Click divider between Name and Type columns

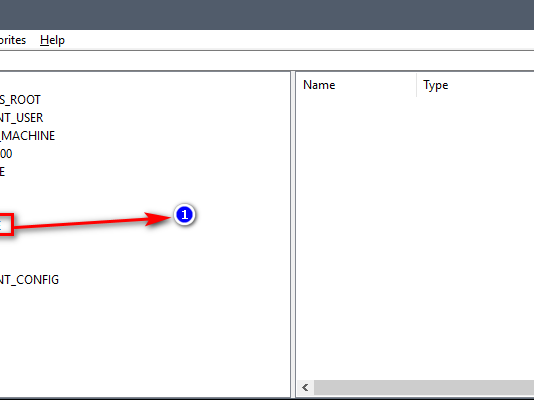pos(417,85)
